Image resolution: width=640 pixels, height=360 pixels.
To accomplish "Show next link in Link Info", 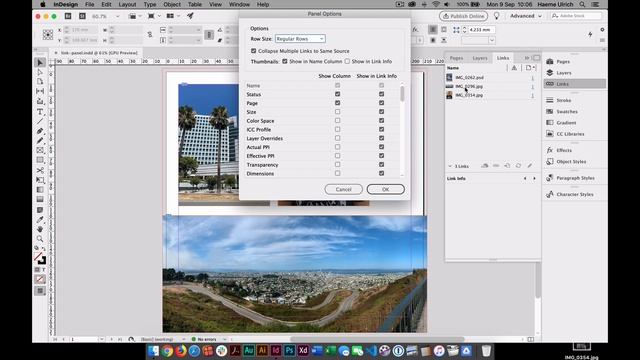I will click(534, 178).
